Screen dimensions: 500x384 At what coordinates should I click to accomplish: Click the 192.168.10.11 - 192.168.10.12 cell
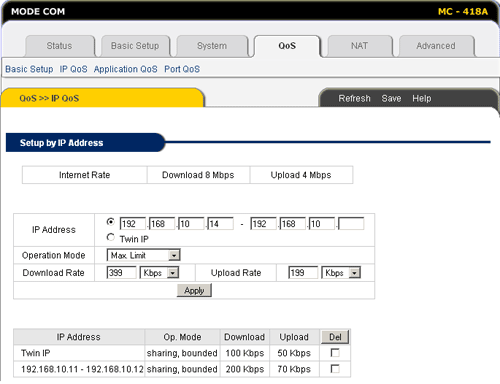click(x=79, y=369)
